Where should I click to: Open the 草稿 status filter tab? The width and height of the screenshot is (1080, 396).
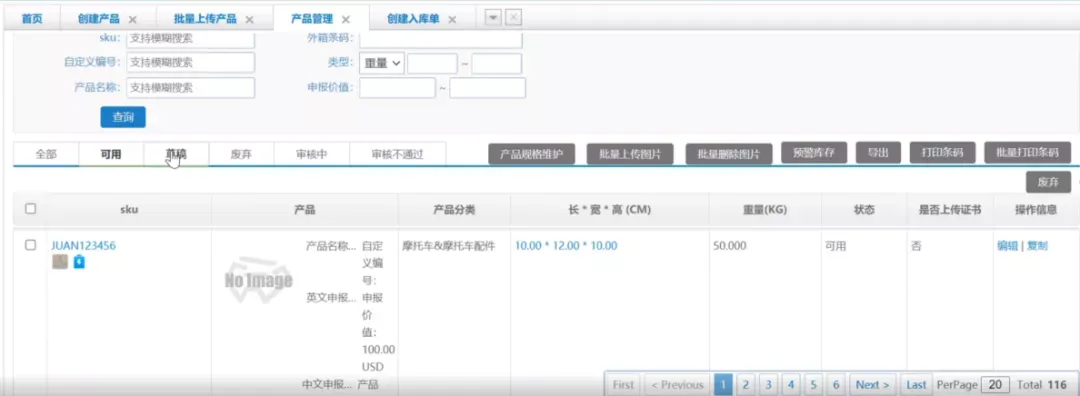pos(176,154)
